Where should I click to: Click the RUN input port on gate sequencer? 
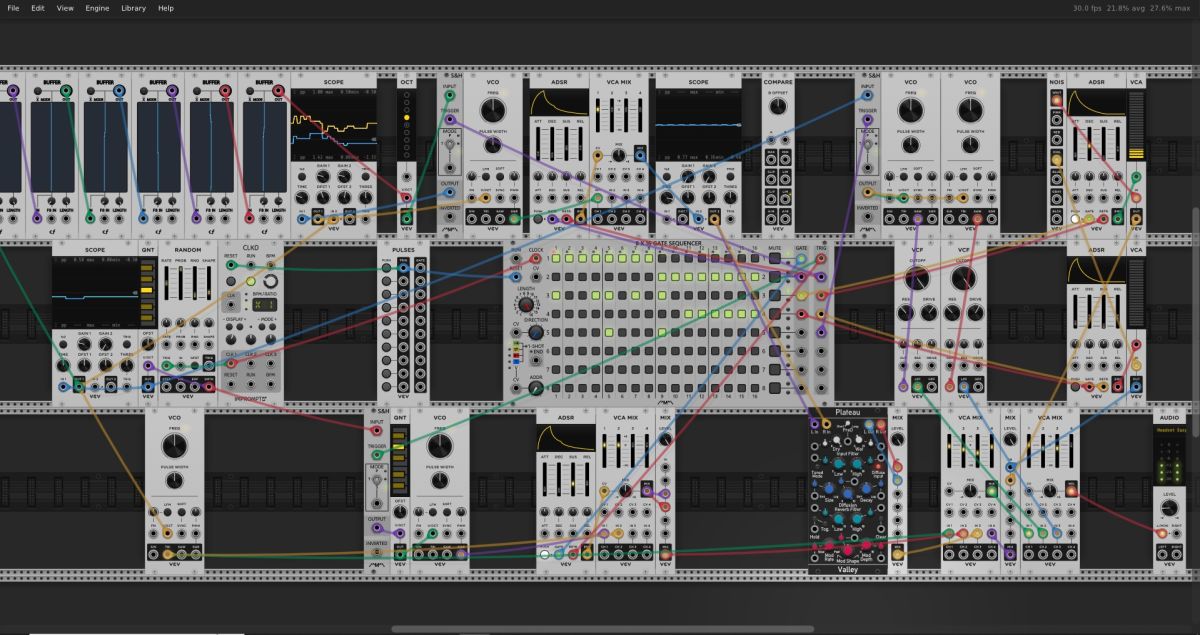click(x=516, y=258)
